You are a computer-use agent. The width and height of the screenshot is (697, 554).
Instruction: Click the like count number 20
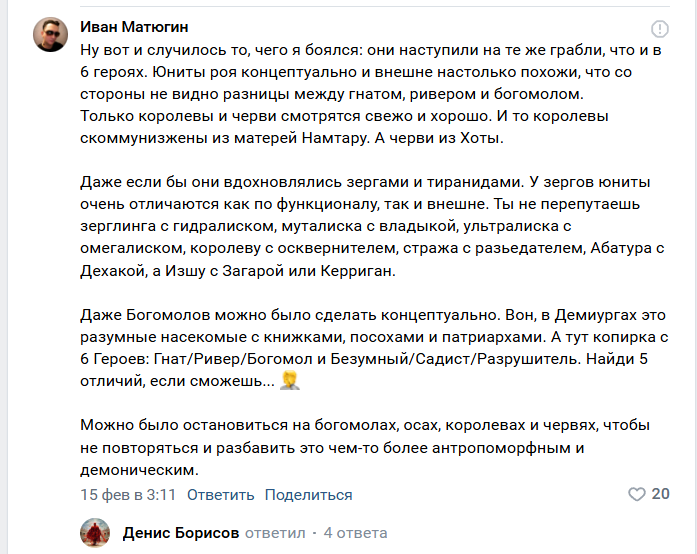(x=661, y=494)
